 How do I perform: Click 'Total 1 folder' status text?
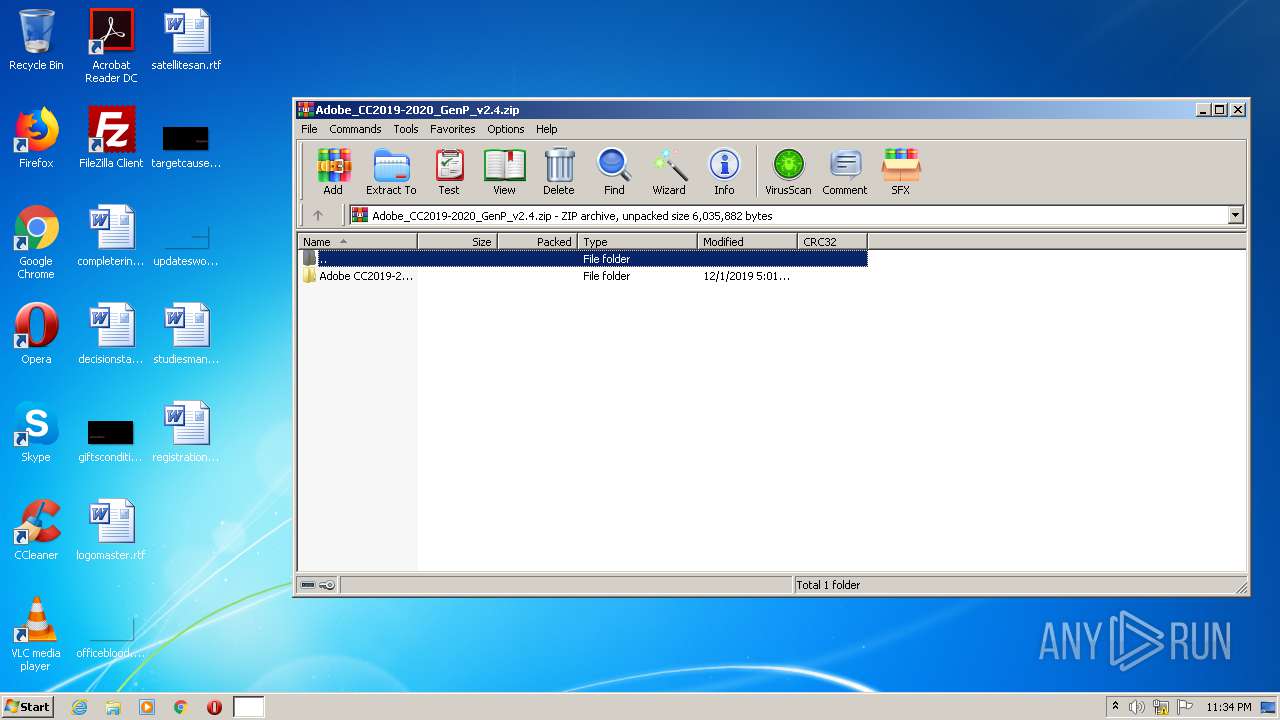point(828,585)
